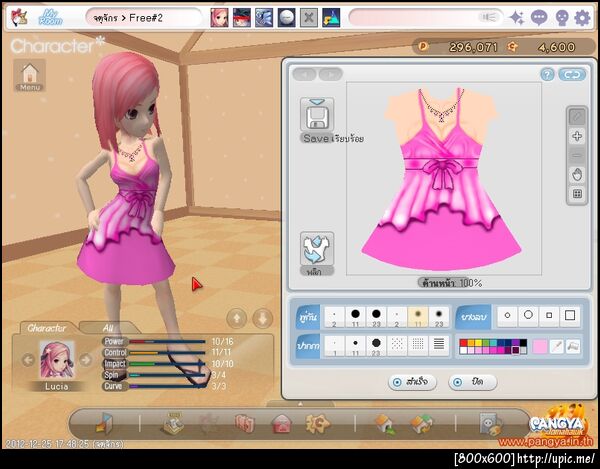Image resolution: width=600 pixels, height=469 pixels.
Task: Select hard brush size 23
Action: [376, 317]
